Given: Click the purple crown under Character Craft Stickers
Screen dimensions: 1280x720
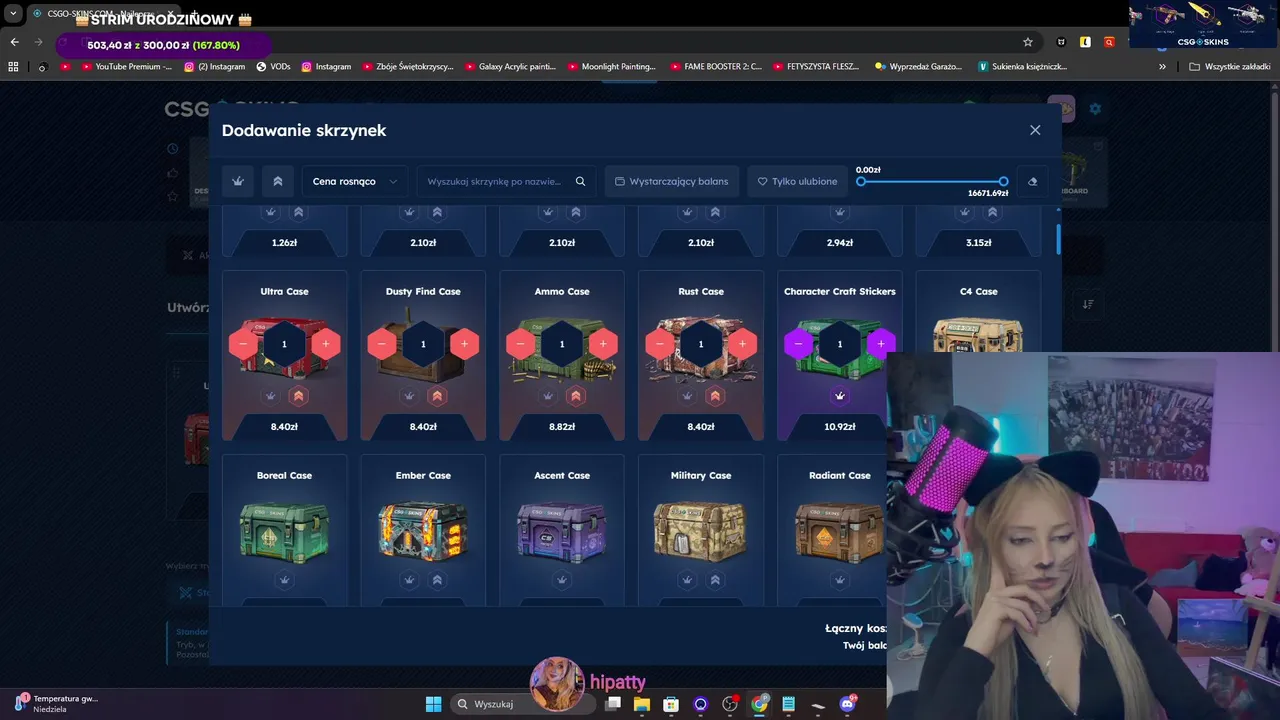Looking at the screenshot, I should (x=840, y=396).
